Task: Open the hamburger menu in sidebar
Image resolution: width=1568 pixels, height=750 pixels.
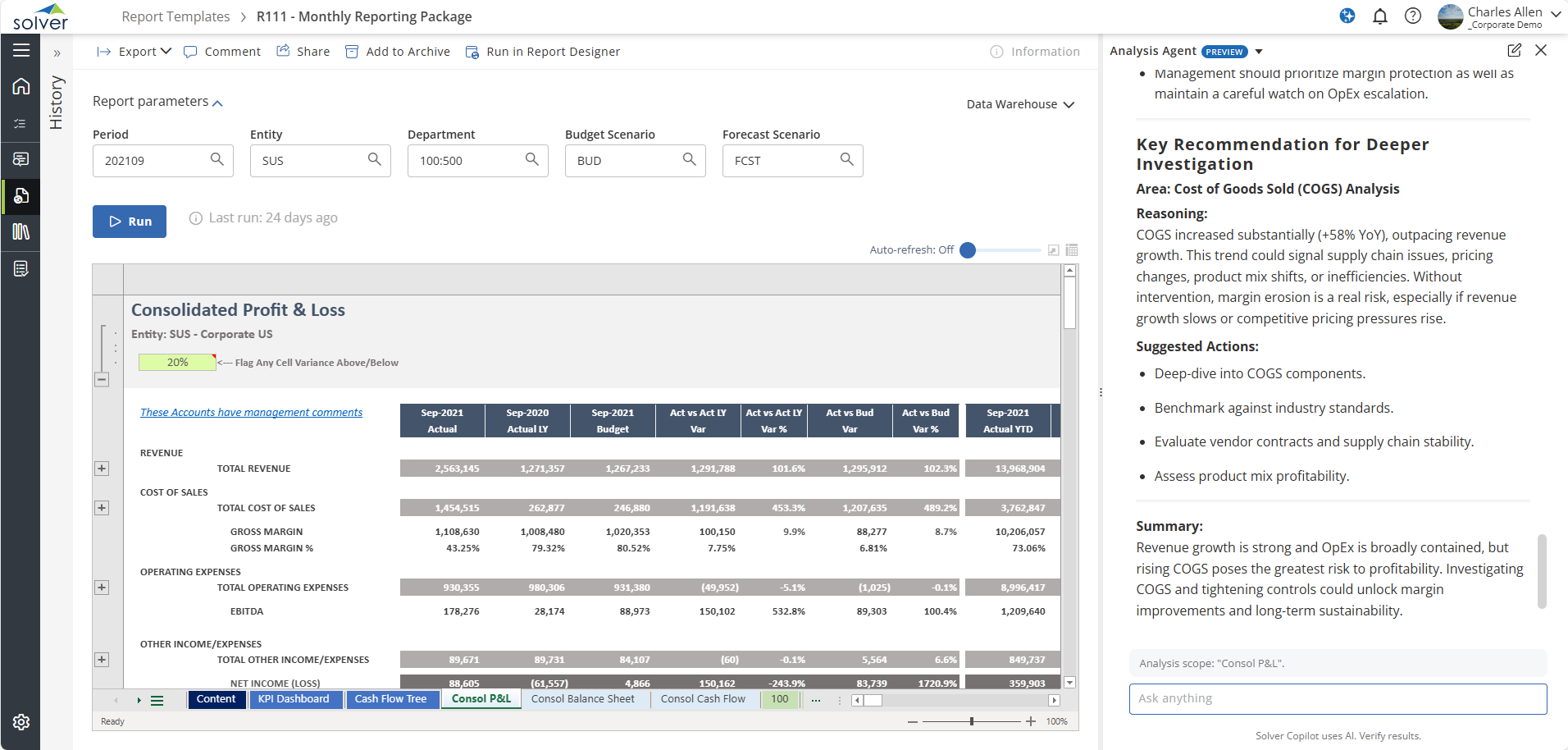Action: point(21,50)
